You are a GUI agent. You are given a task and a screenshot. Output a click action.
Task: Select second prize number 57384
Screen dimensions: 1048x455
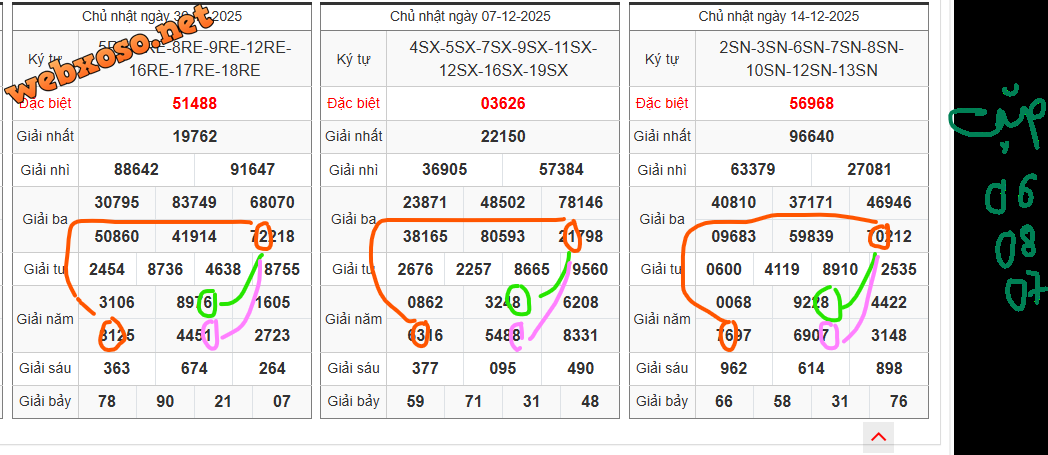[x=559, y=169]
